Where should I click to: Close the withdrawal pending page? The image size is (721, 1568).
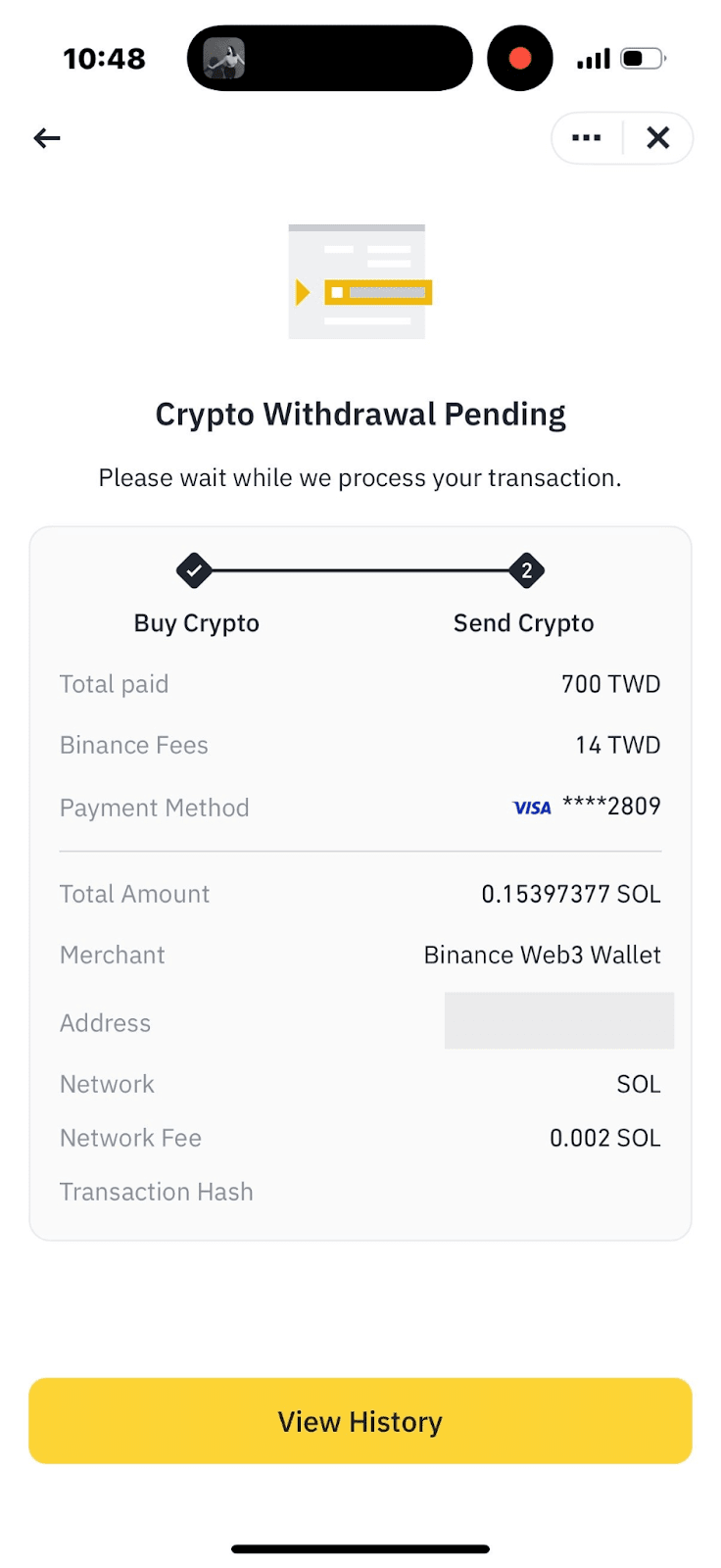click(658, 138)
